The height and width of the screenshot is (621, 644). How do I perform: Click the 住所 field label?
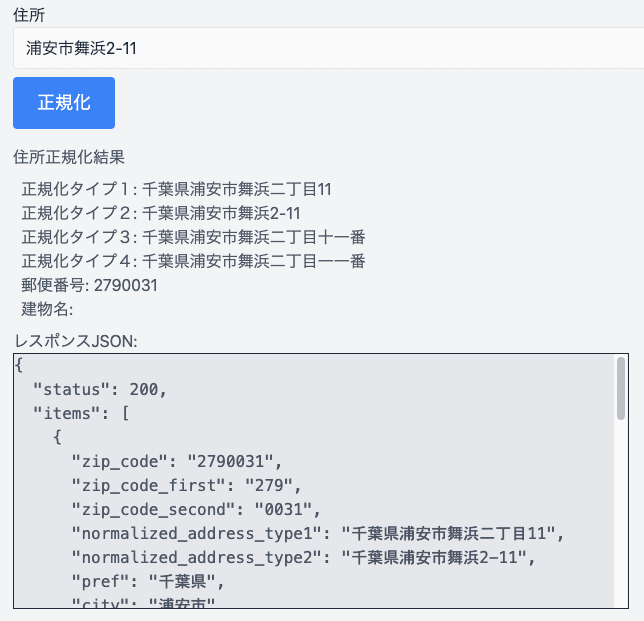[x=29, y=15]
